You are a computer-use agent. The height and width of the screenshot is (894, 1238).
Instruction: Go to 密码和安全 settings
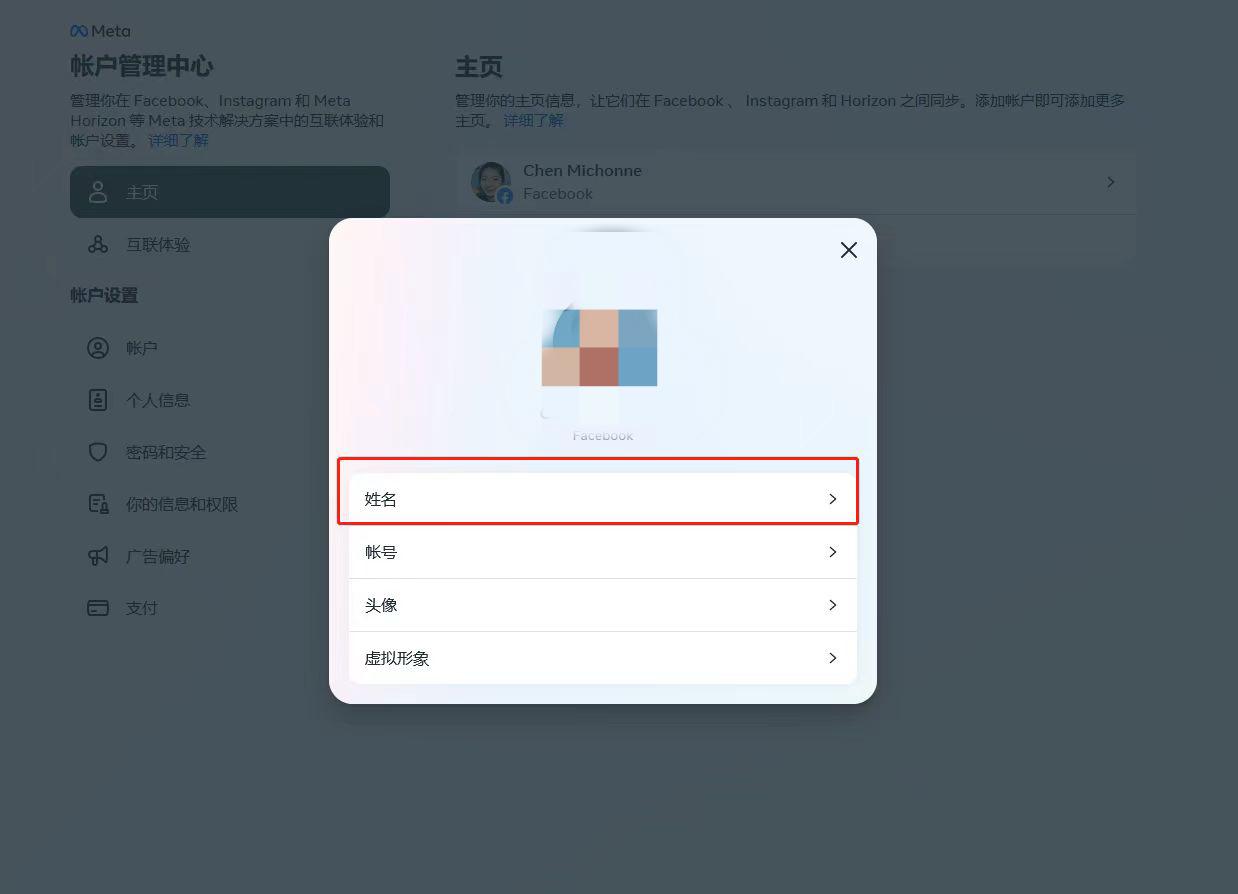[166, 452]
